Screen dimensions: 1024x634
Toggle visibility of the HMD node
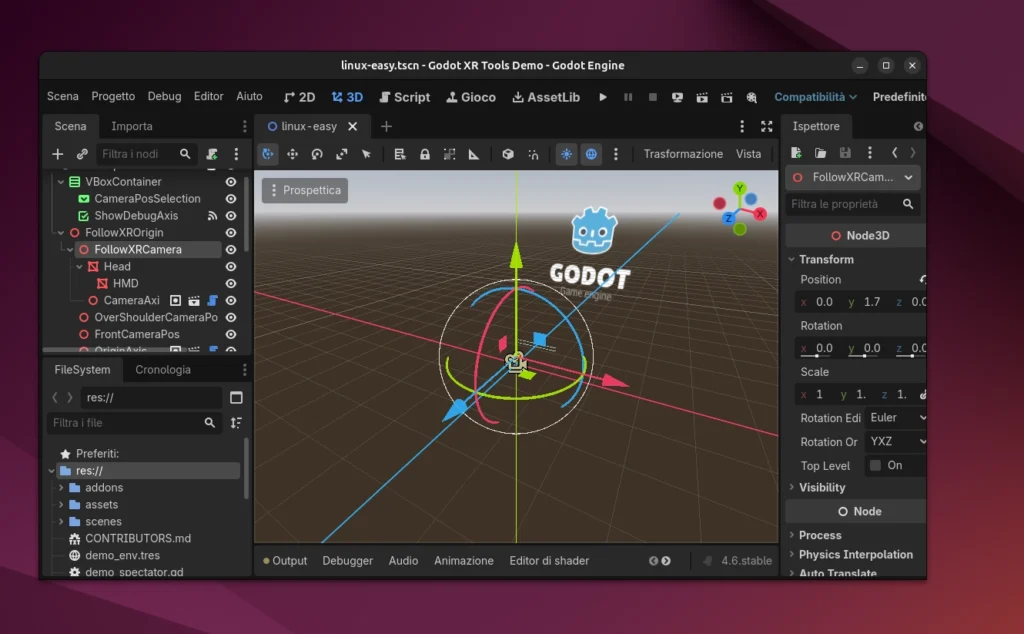coord(231,284)
